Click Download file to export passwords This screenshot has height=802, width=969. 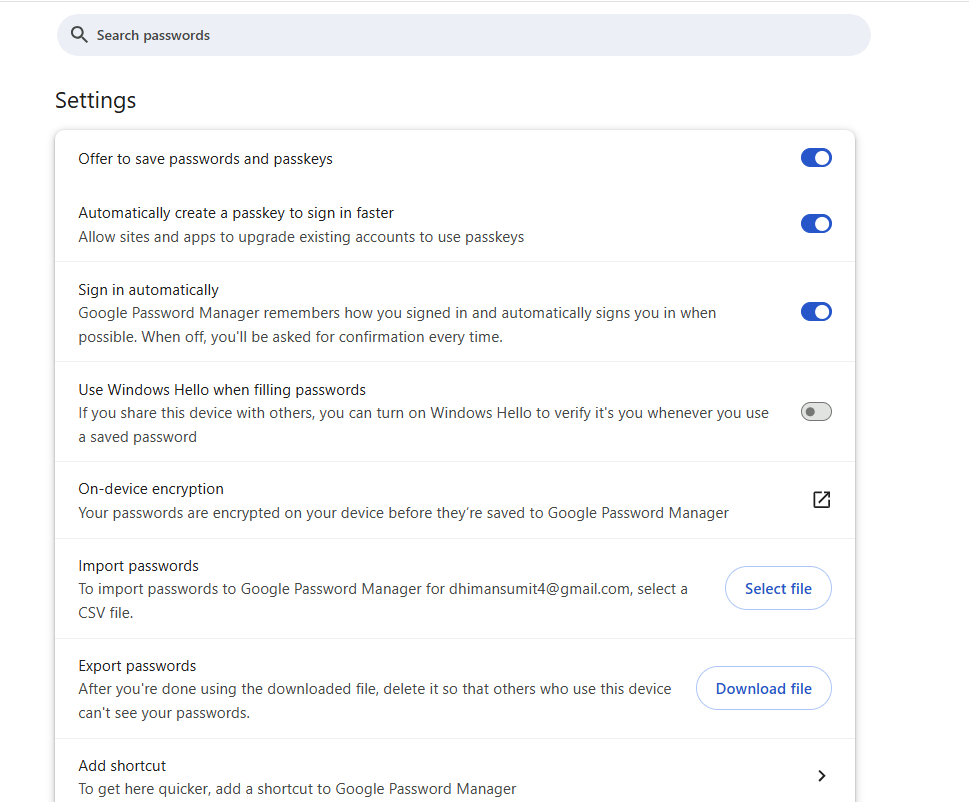tap(764, 688)
